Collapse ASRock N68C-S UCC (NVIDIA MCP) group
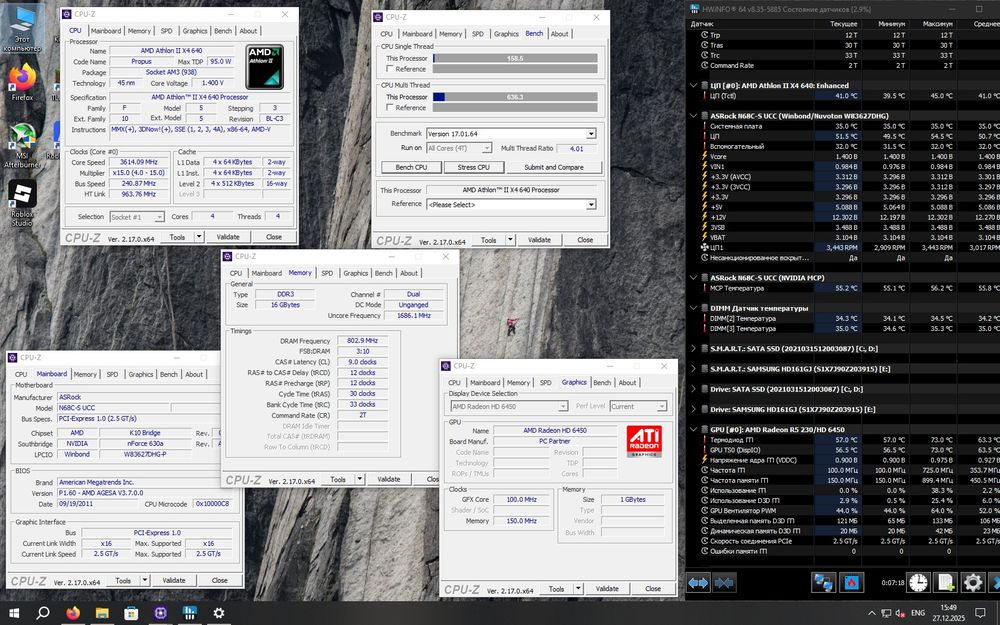Image resolution: width=1000 pixels, height=625 pixels. (694, 278)
